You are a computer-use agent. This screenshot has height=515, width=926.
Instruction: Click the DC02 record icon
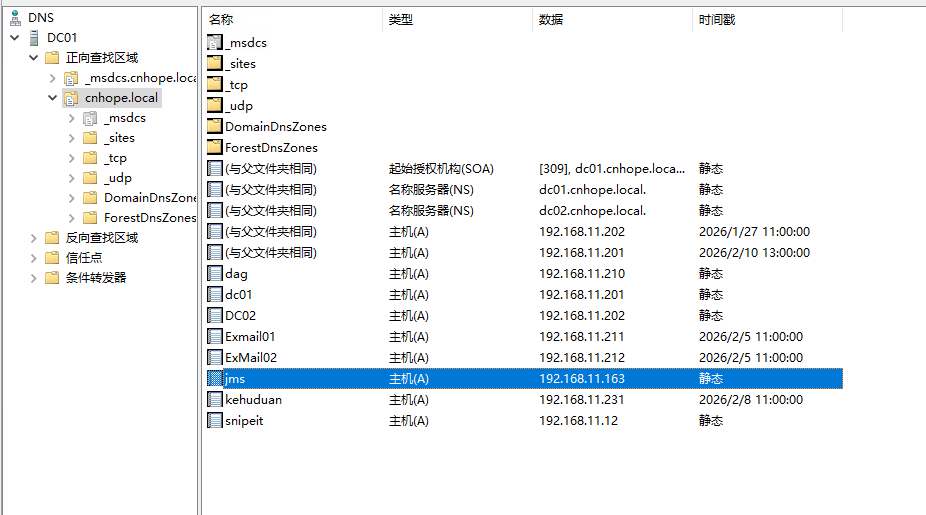click(x=215, y=315)
